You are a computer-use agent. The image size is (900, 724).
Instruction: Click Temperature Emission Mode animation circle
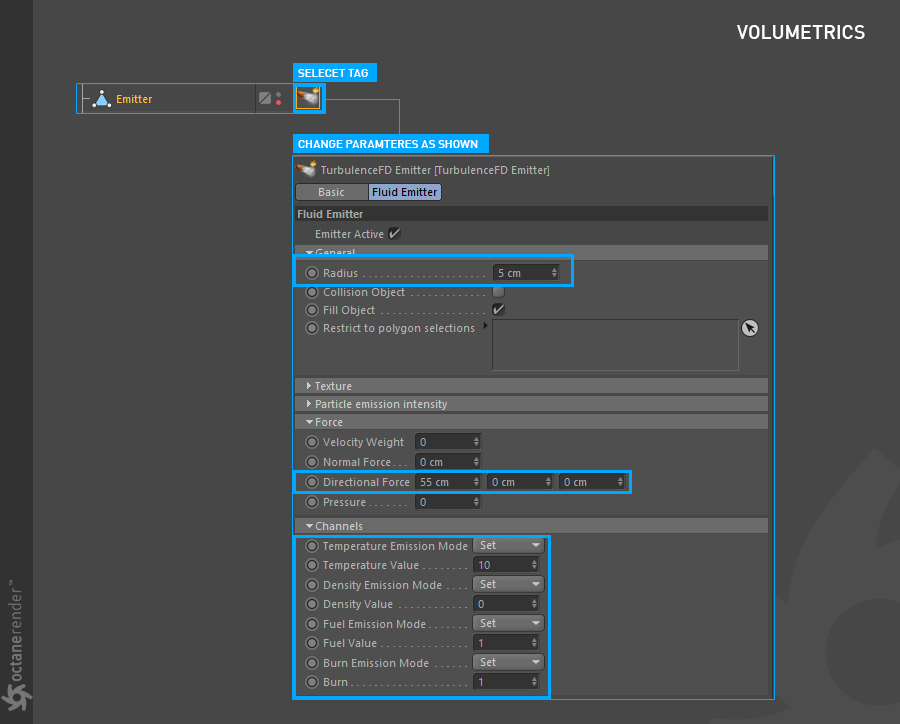click(x=312, y=545)
